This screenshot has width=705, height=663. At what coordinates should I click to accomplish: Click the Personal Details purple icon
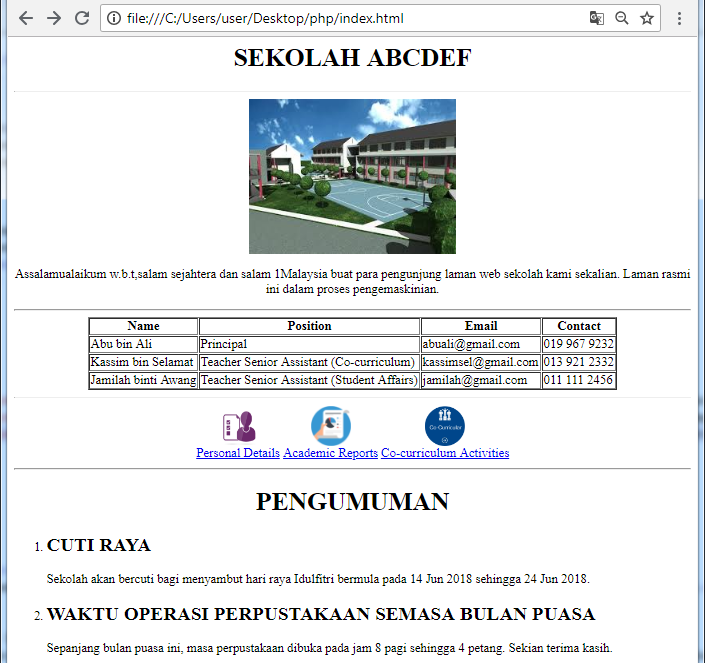(x=239, y=426)
